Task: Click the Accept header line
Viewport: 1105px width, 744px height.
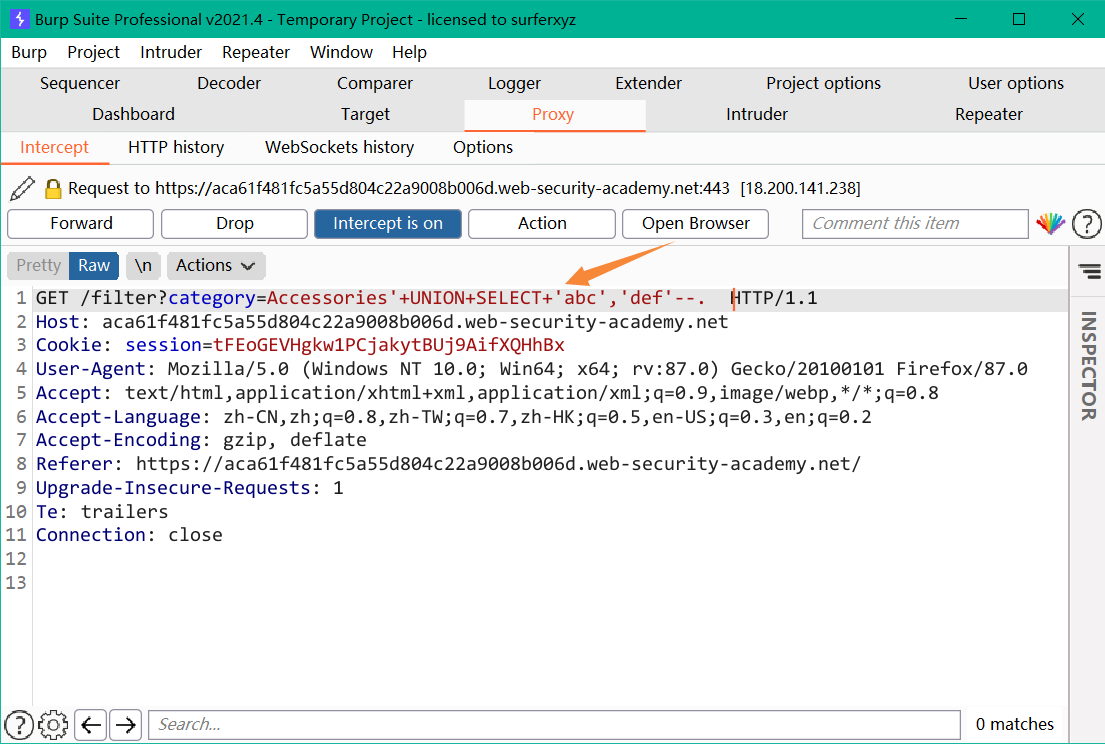Action: click(487, 393)
